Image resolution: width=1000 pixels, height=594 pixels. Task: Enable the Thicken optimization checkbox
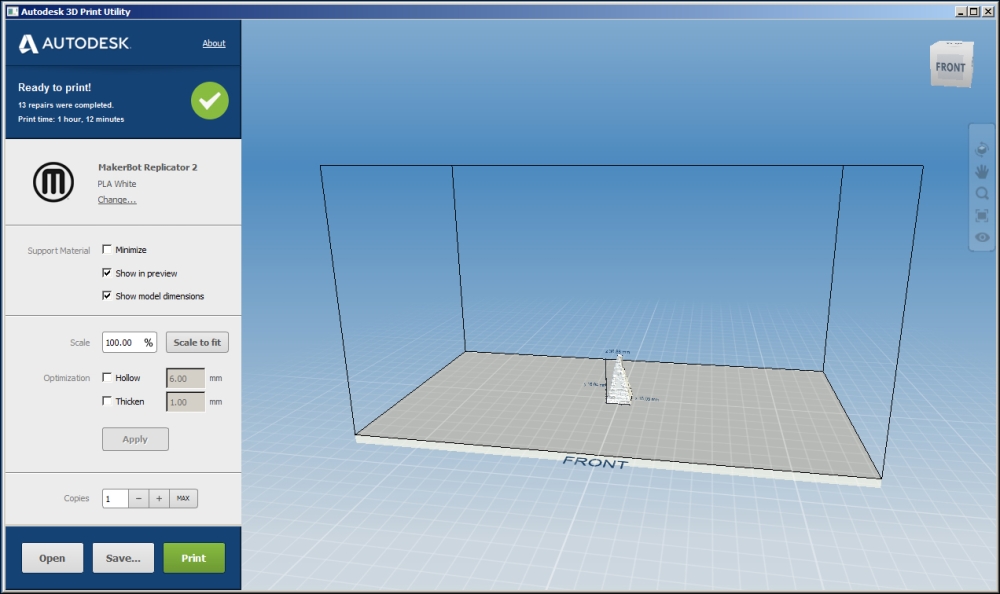[x=107, y=401]
